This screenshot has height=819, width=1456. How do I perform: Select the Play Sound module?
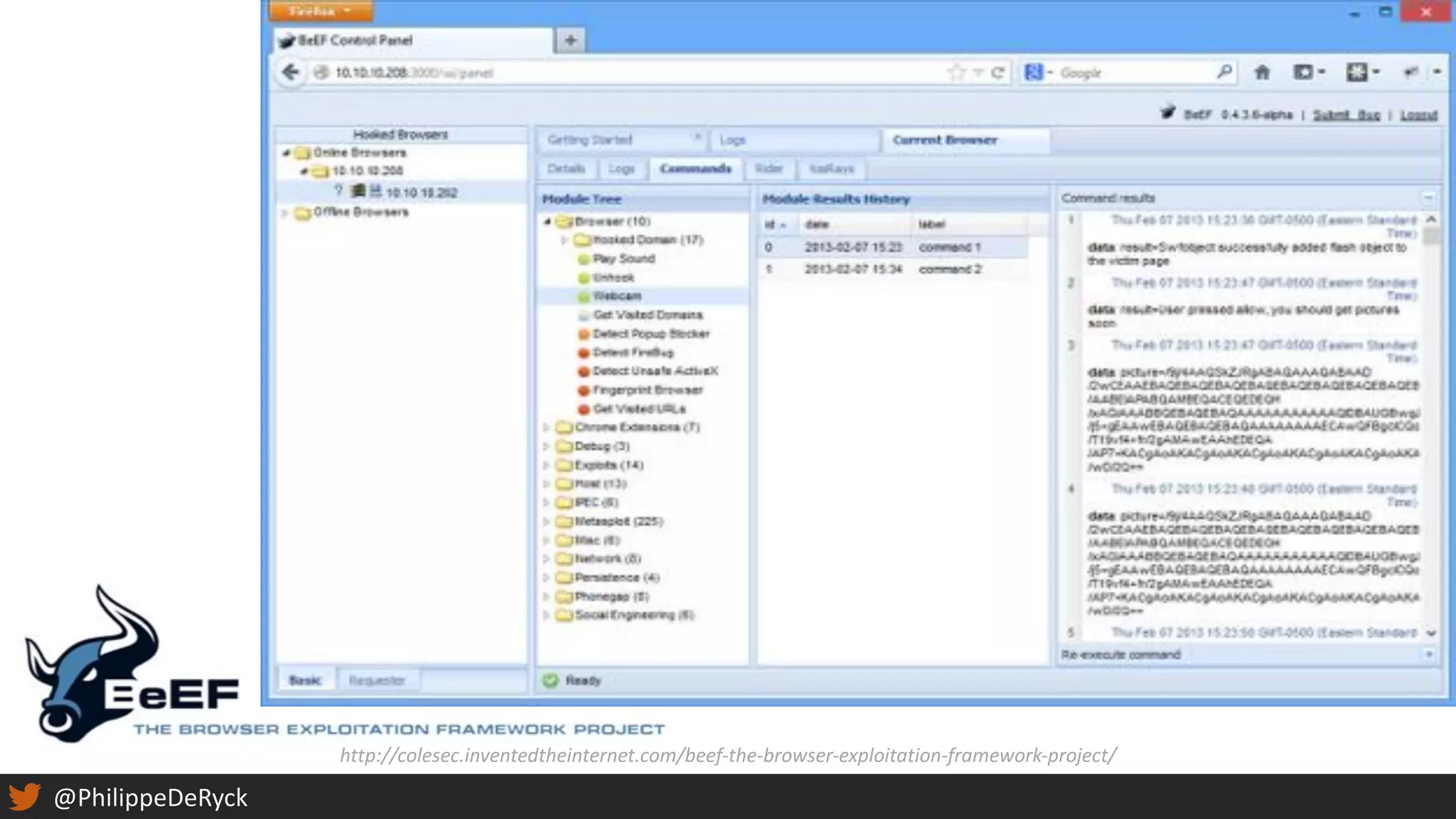tap(623, 259)
